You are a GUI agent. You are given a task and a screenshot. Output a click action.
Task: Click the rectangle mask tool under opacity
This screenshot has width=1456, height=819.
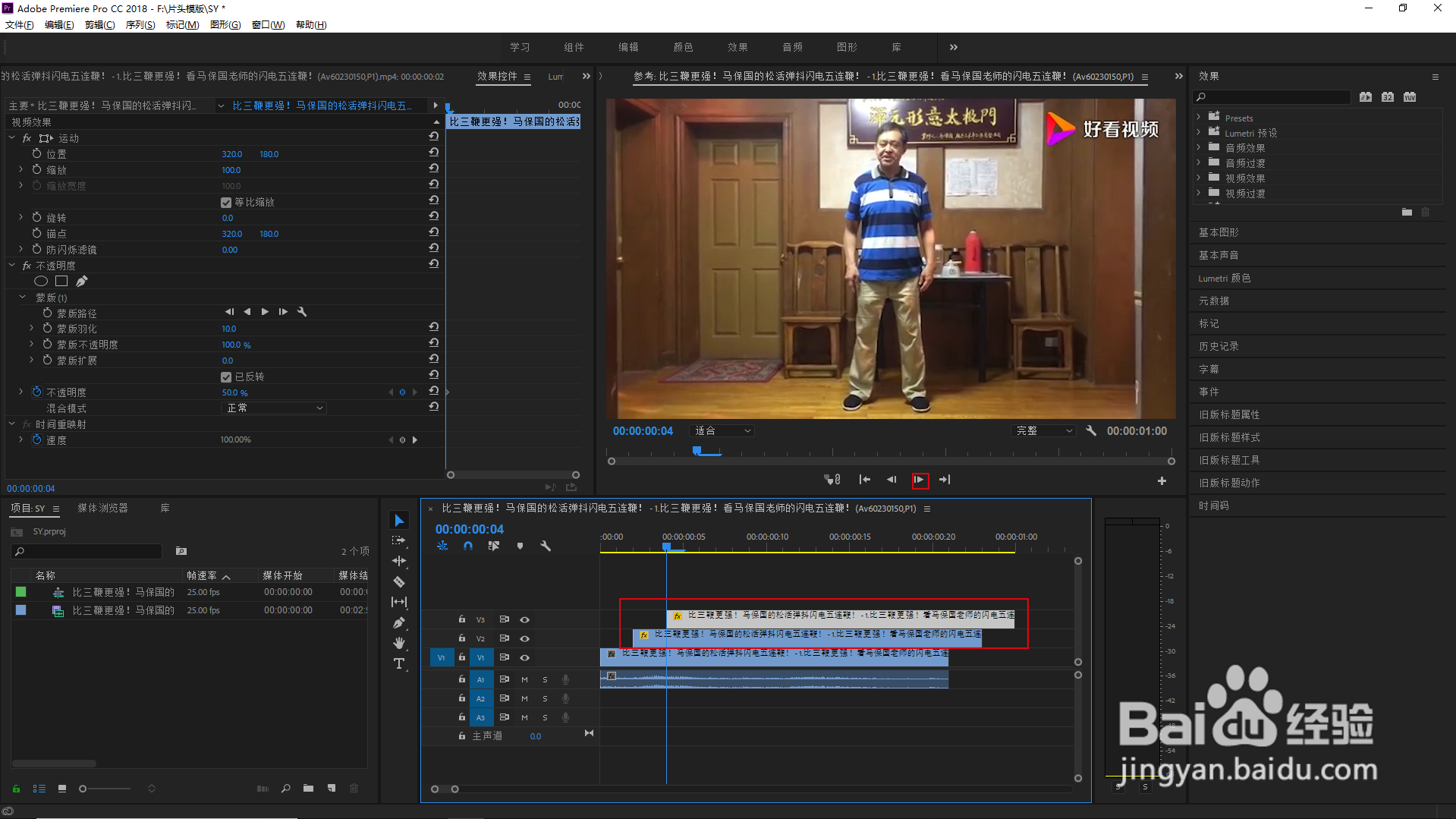coord(61,282)
